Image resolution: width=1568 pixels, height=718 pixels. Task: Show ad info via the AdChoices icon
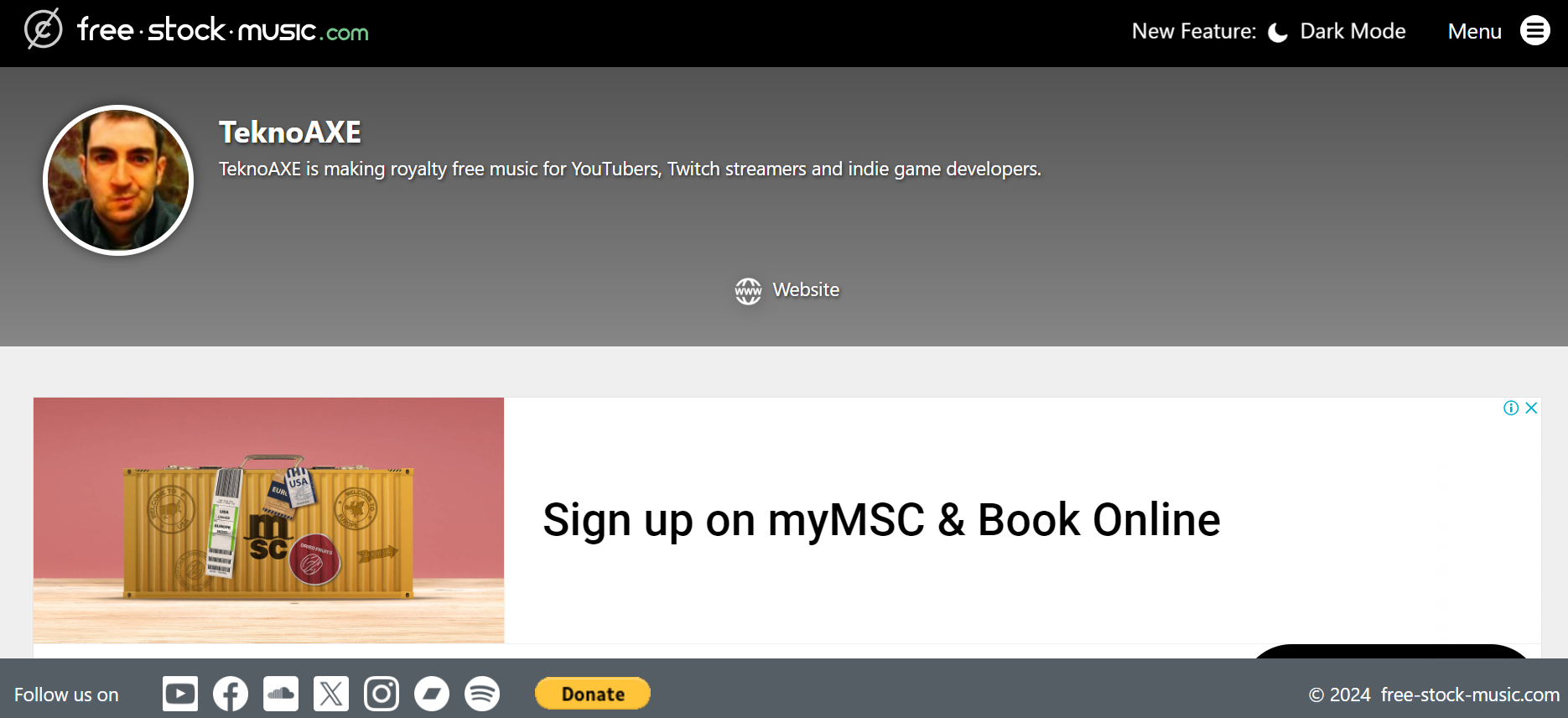[x=1511, y=408]
